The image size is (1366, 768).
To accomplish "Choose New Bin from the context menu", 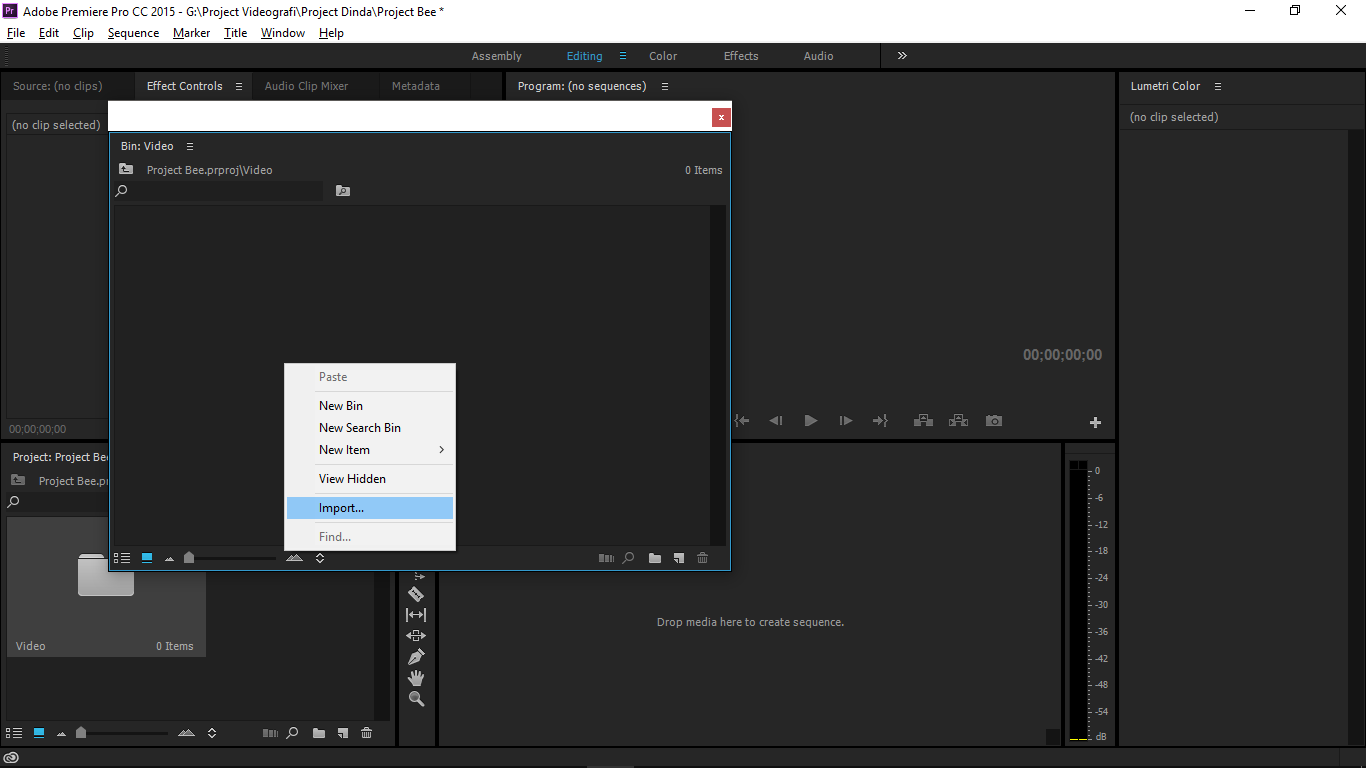I will tap(370, 405).
